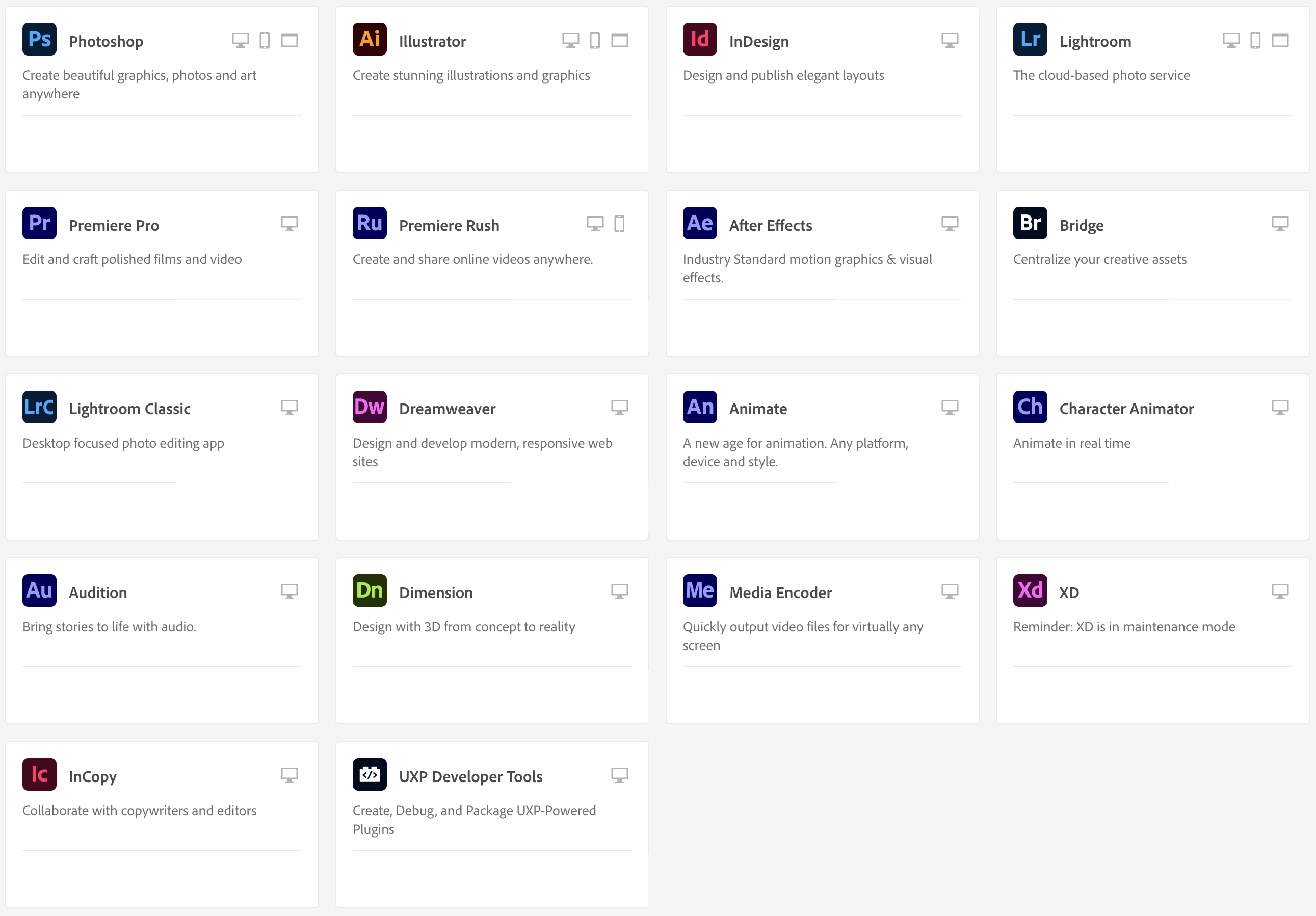Screen dimensions: 1316x916
Task: Click 'Create stunning illustrations and graphics' text
Action: pos(471,75)
